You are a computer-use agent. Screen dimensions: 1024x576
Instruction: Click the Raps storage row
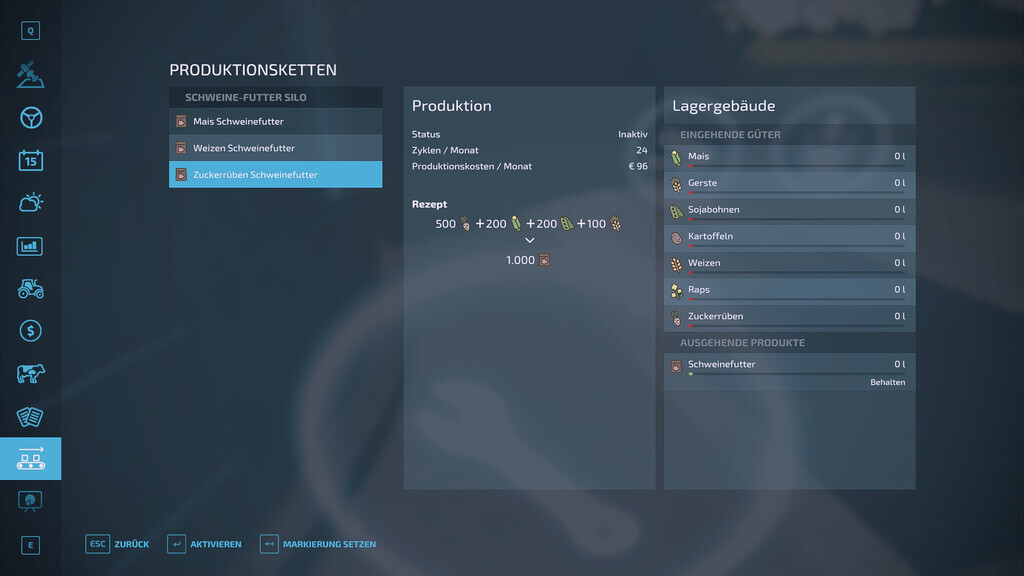pyautogui.click(x=790, y=291)
